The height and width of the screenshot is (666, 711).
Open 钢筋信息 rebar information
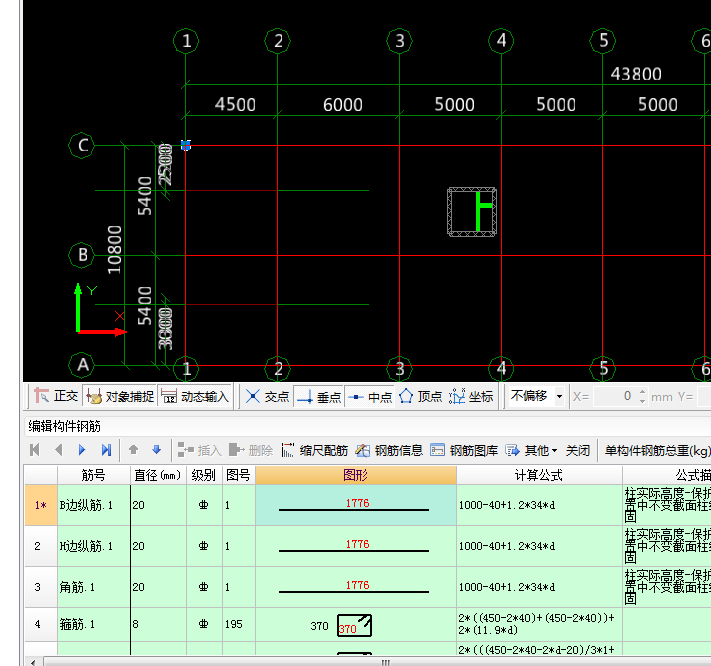pos(389,450)
